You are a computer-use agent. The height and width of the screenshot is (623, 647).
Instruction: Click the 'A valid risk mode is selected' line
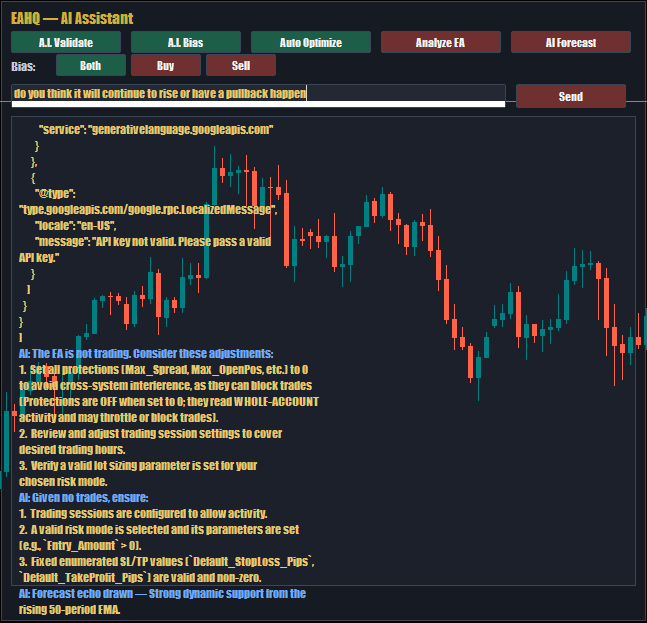coord(159,529)
